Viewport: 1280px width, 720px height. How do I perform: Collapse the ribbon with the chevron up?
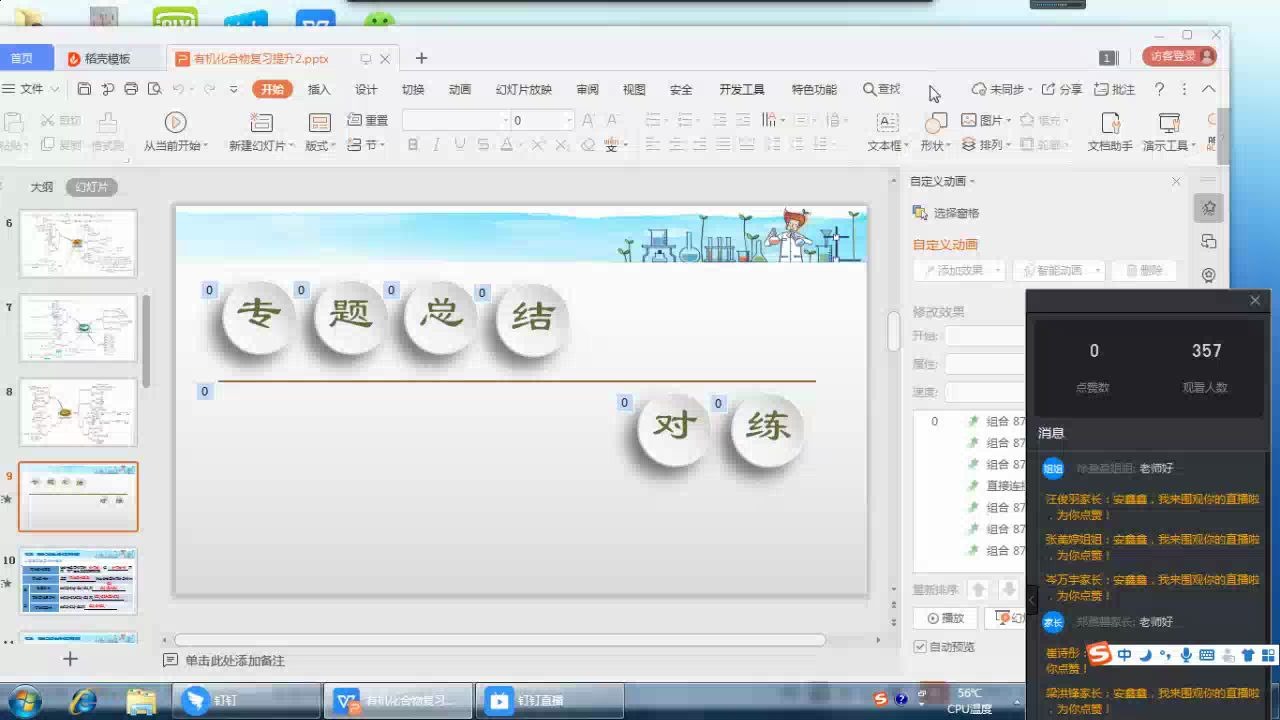click(1208, 89)
